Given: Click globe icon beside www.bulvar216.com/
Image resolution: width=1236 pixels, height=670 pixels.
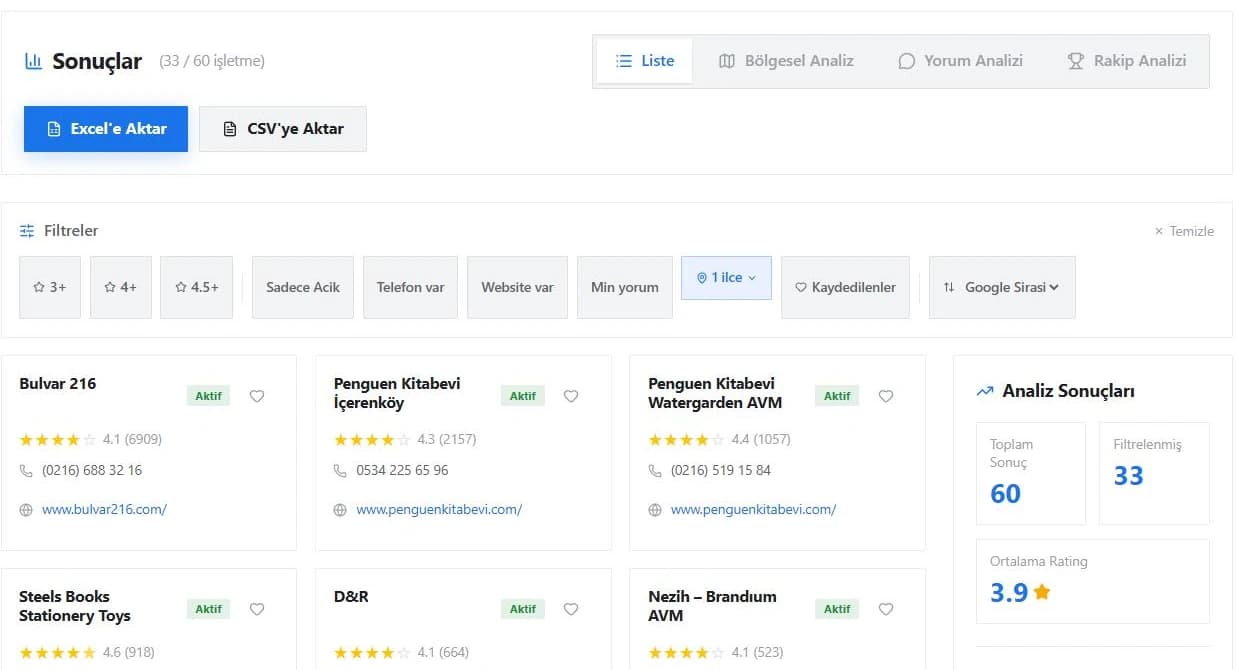Looking at the screenshot, I should pos(26,510).
